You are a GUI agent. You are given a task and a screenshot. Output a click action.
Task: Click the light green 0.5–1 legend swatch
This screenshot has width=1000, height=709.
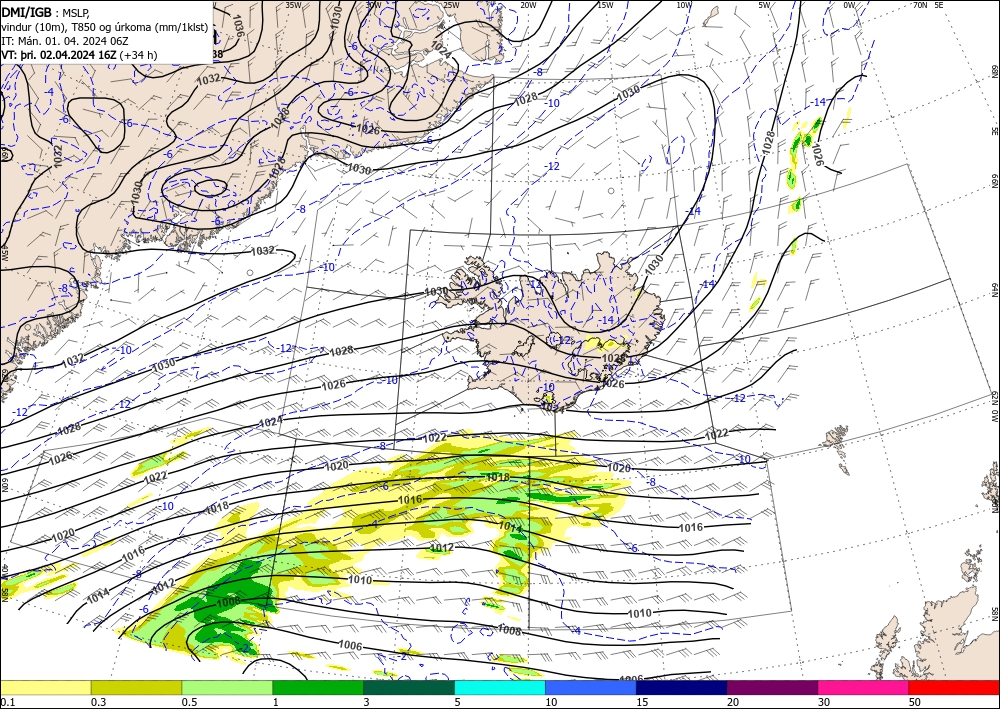click(227, 687)
